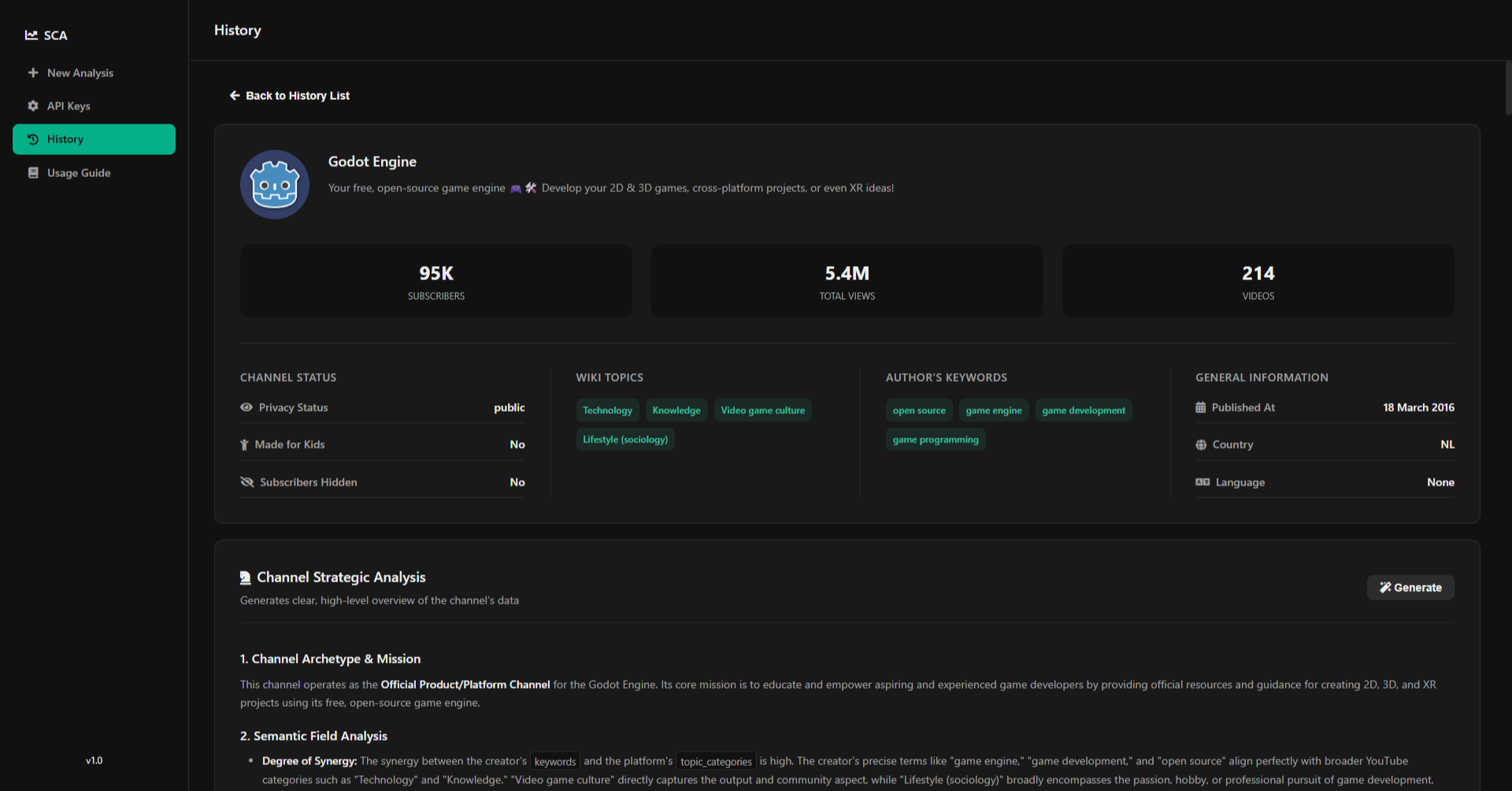This screenshot has height=791, width=1512.
Task: Click the Video game culture tag
Action: (763, 410)
